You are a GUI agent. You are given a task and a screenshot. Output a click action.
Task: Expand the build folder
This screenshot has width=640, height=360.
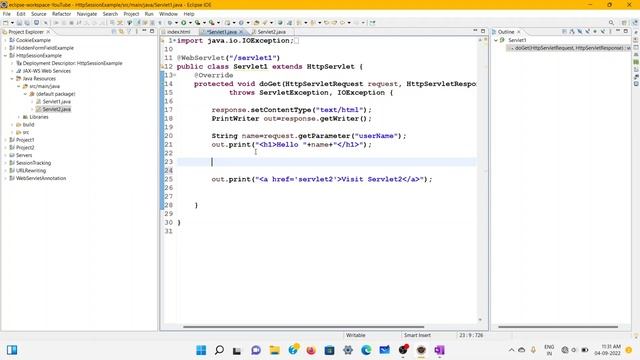tap(12, 124)
